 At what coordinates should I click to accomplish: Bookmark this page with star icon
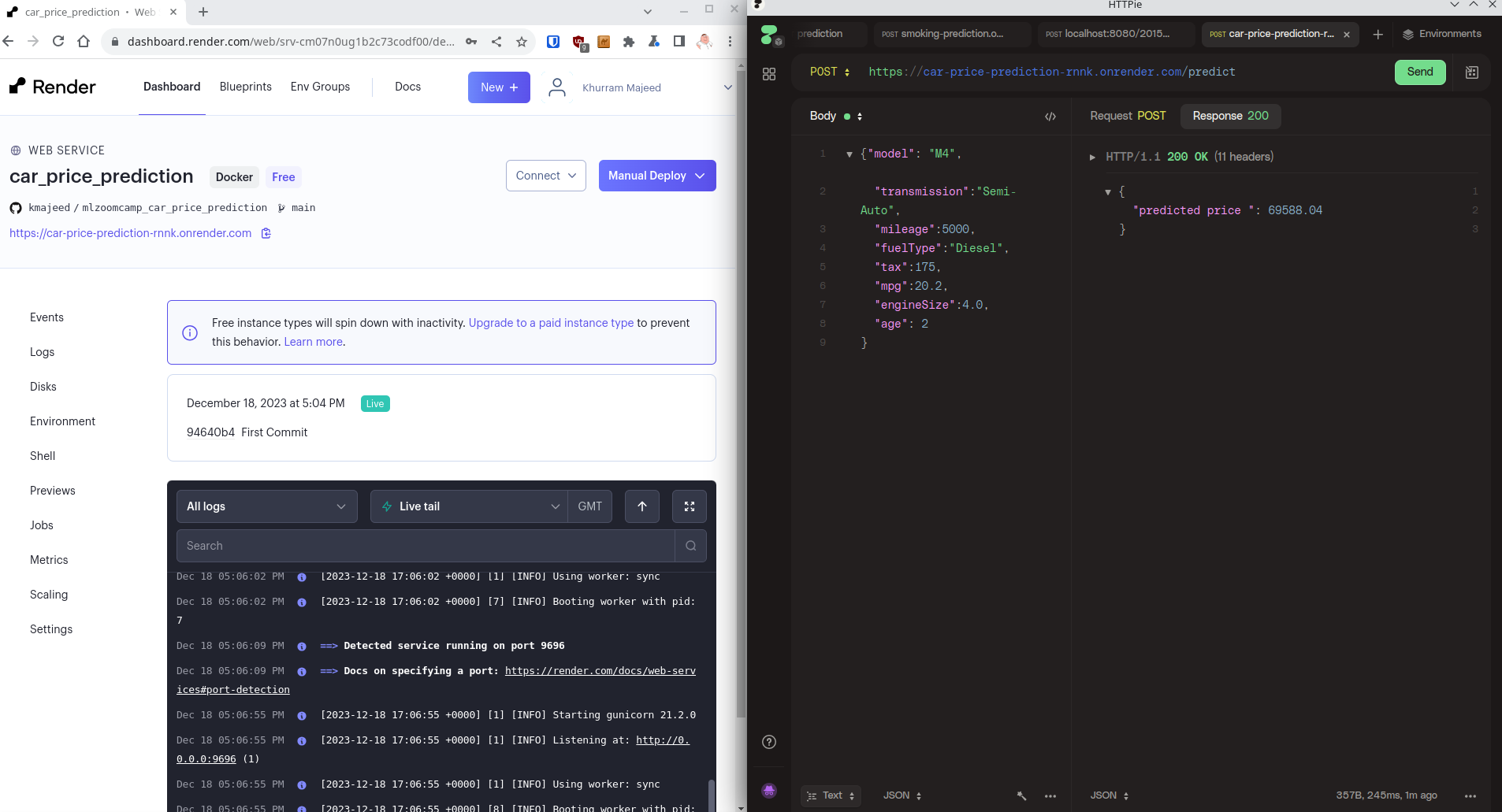(x=522, y=42)
